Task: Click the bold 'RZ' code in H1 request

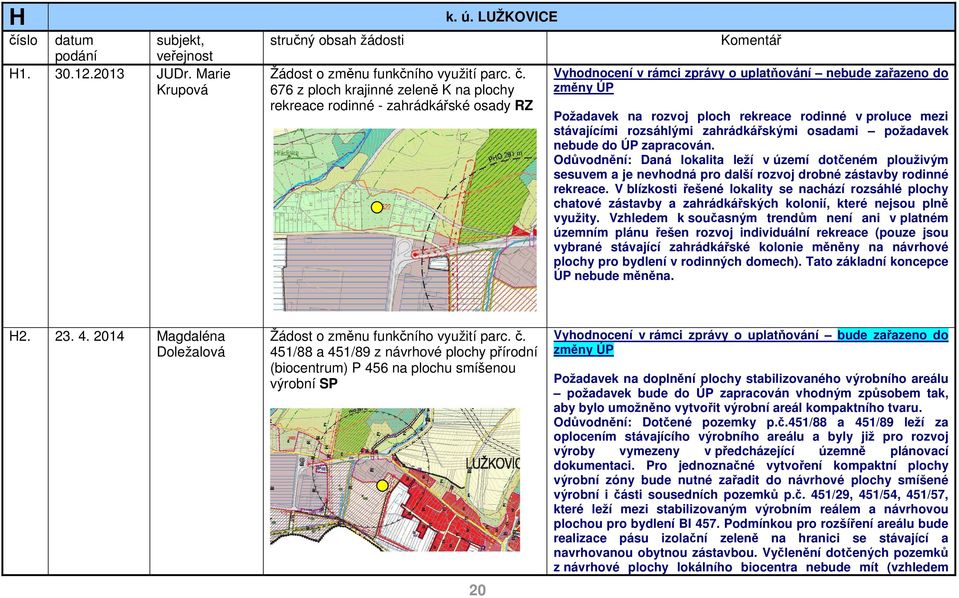Action: (524, 106)
